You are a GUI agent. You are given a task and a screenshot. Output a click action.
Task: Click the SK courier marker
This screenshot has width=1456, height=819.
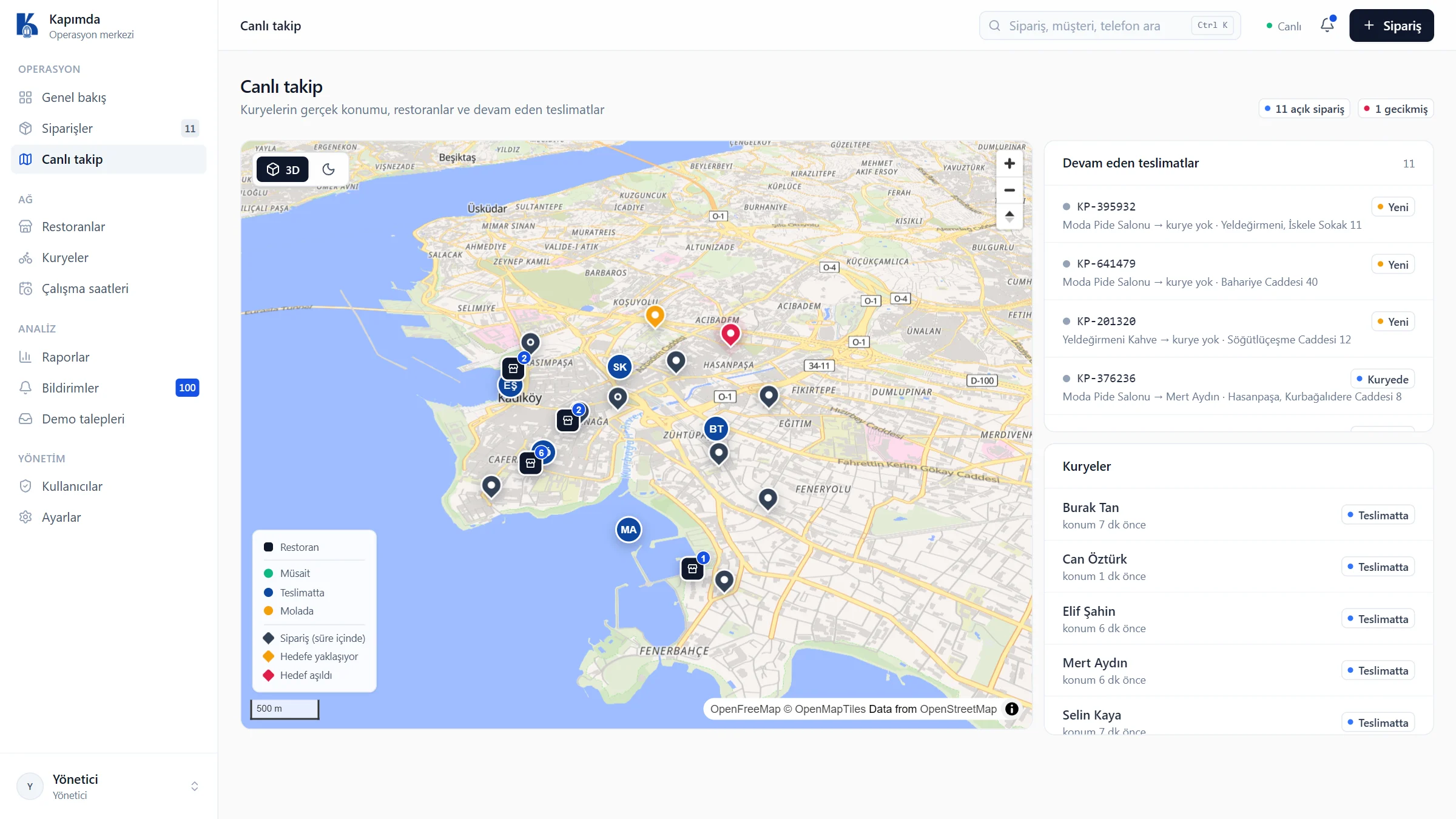pyautogui.click(x=619, y=367)
